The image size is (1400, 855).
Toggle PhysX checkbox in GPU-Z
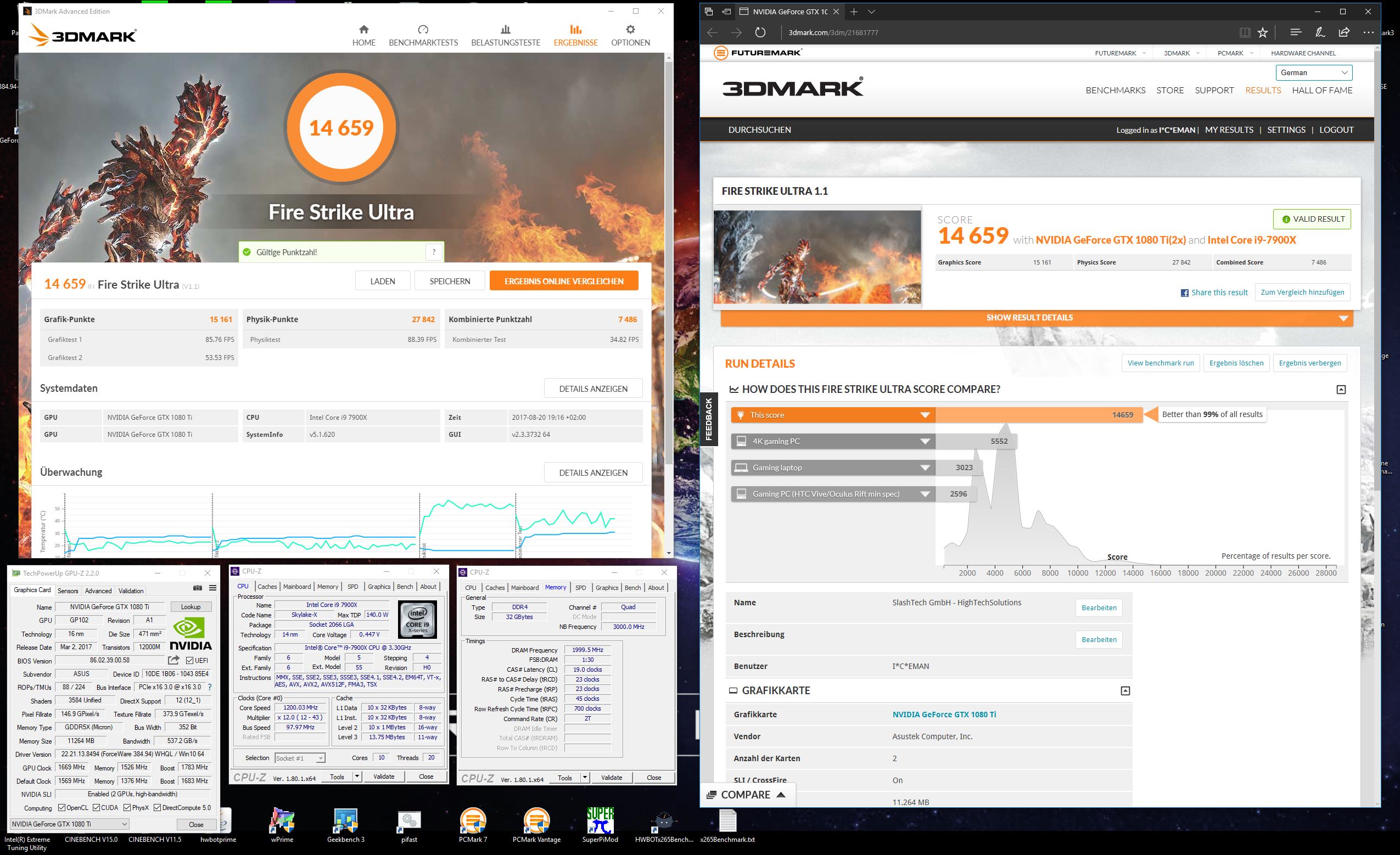[x=127, y=808]
